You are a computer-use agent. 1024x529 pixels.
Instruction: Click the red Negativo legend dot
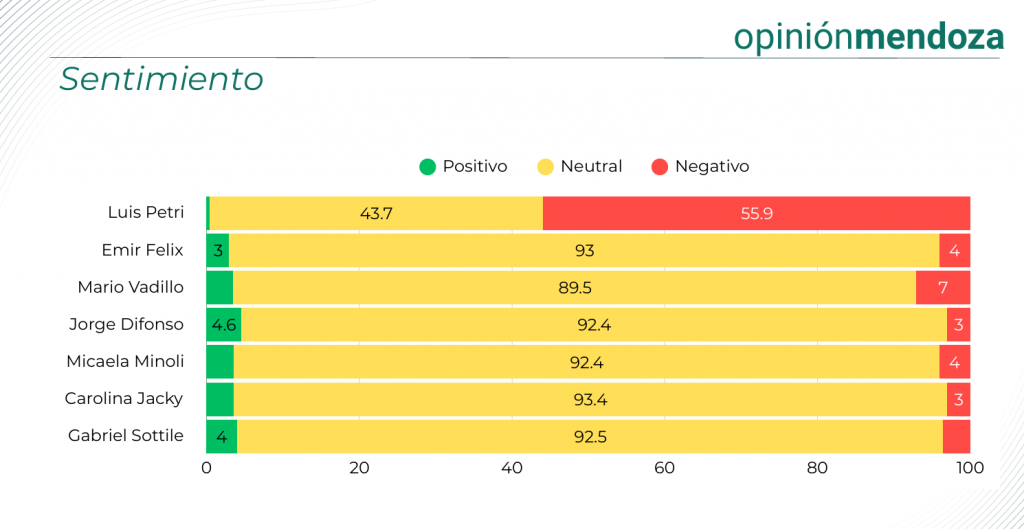pos(660,167)
